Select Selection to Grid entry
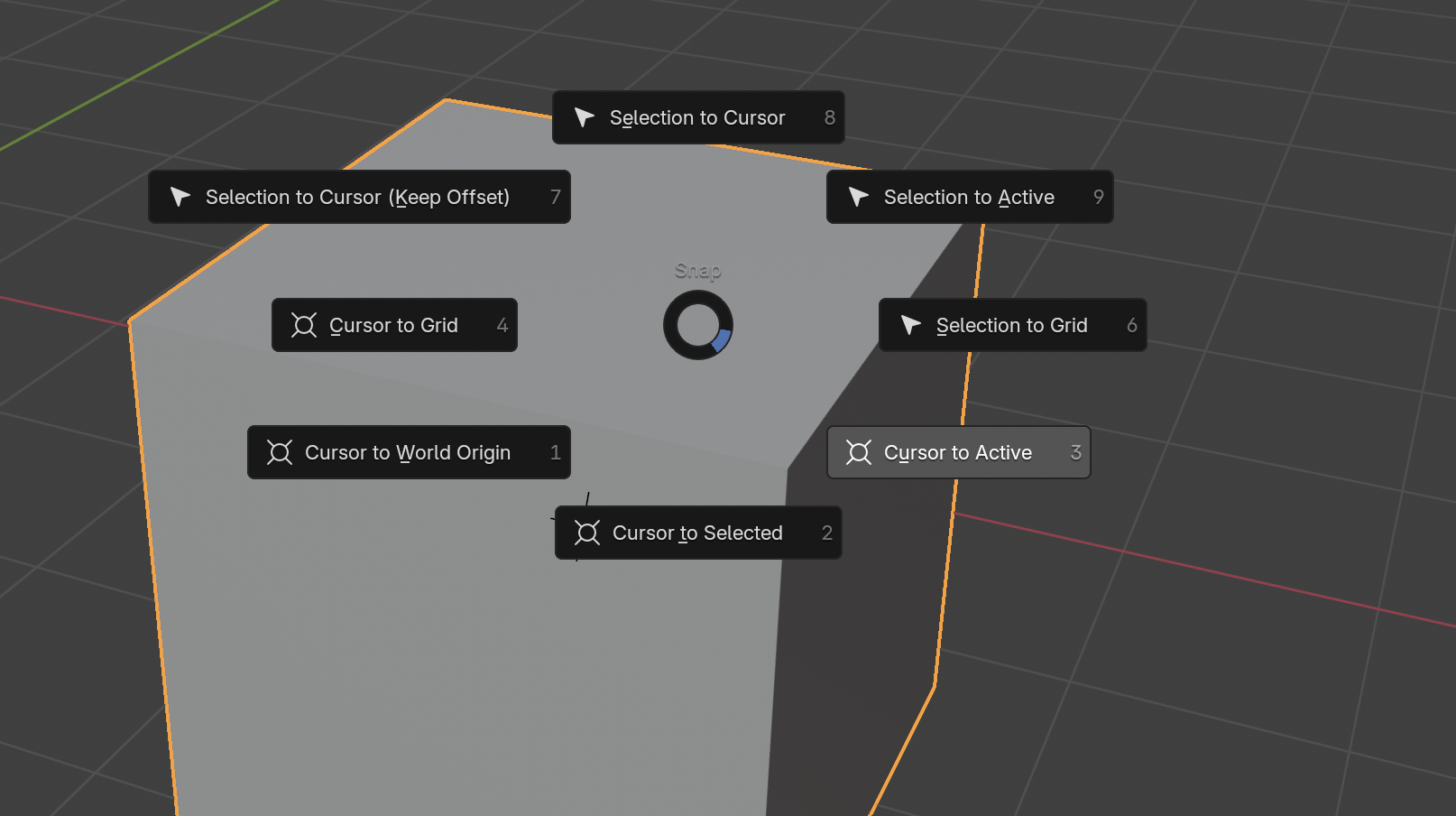Image resolution: width=1456 pixels, height=816 pixels. pos(1012,325)
